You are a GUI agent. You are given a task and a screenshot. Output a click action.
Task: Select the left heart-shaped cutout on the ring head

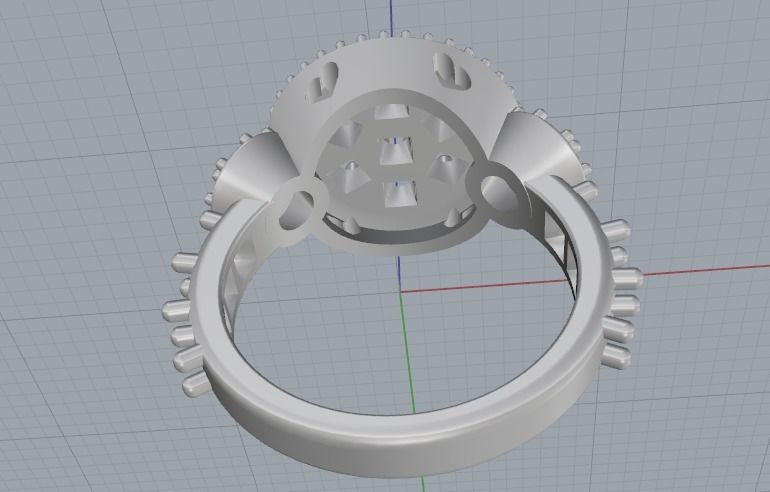(323, 80)
